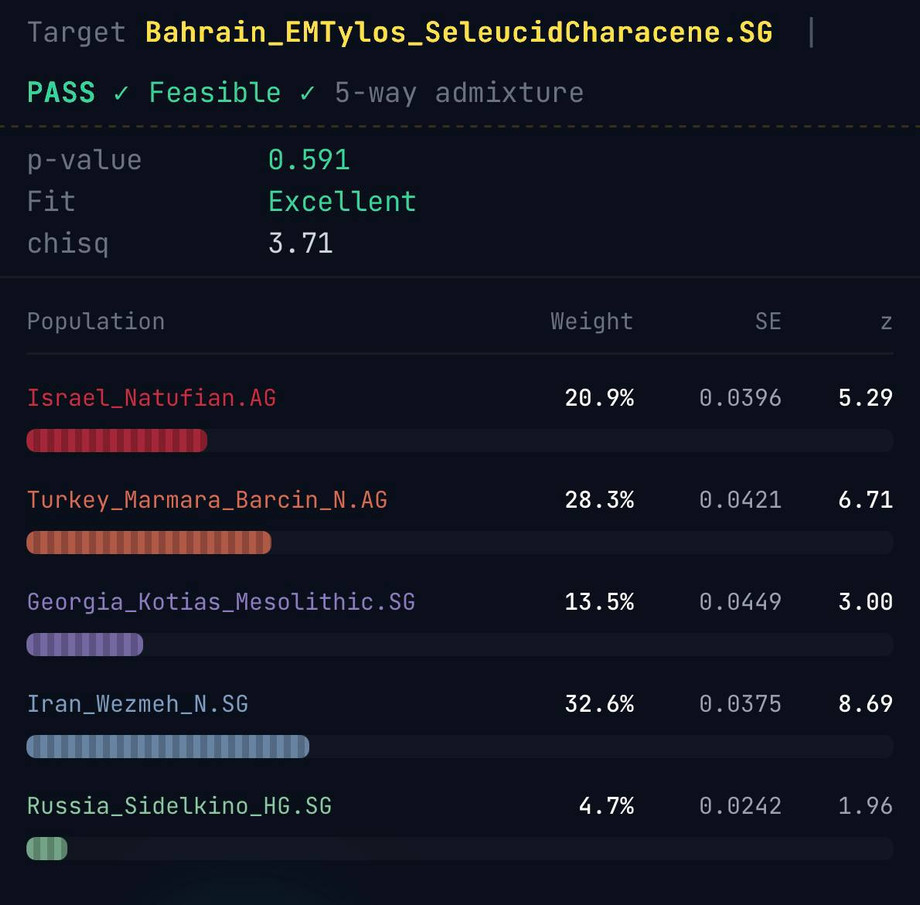Select Georgia_Kotias_Mesolithic.SG population name

pos(221,602)
